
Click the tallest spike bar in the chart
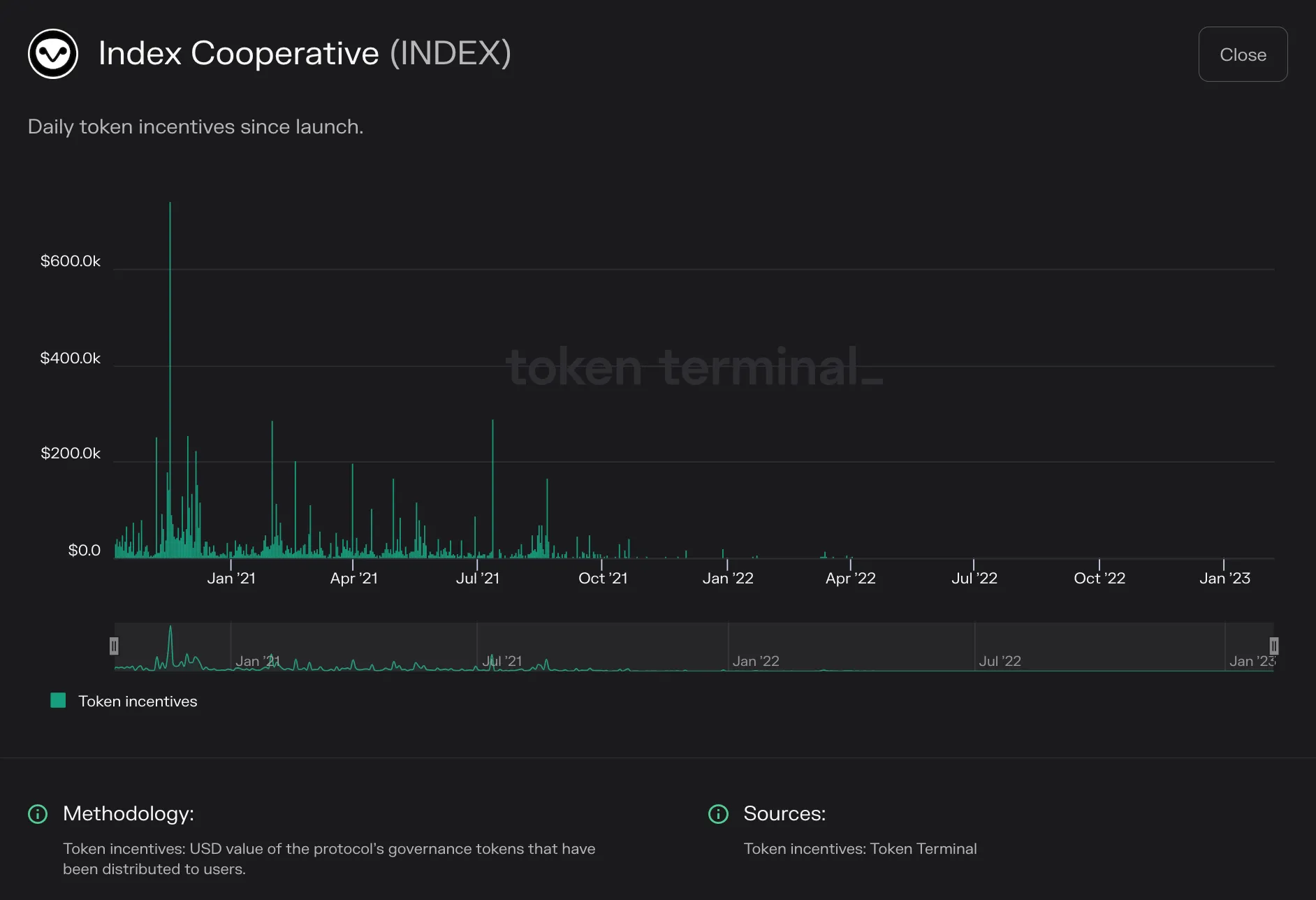coord(170,379)
